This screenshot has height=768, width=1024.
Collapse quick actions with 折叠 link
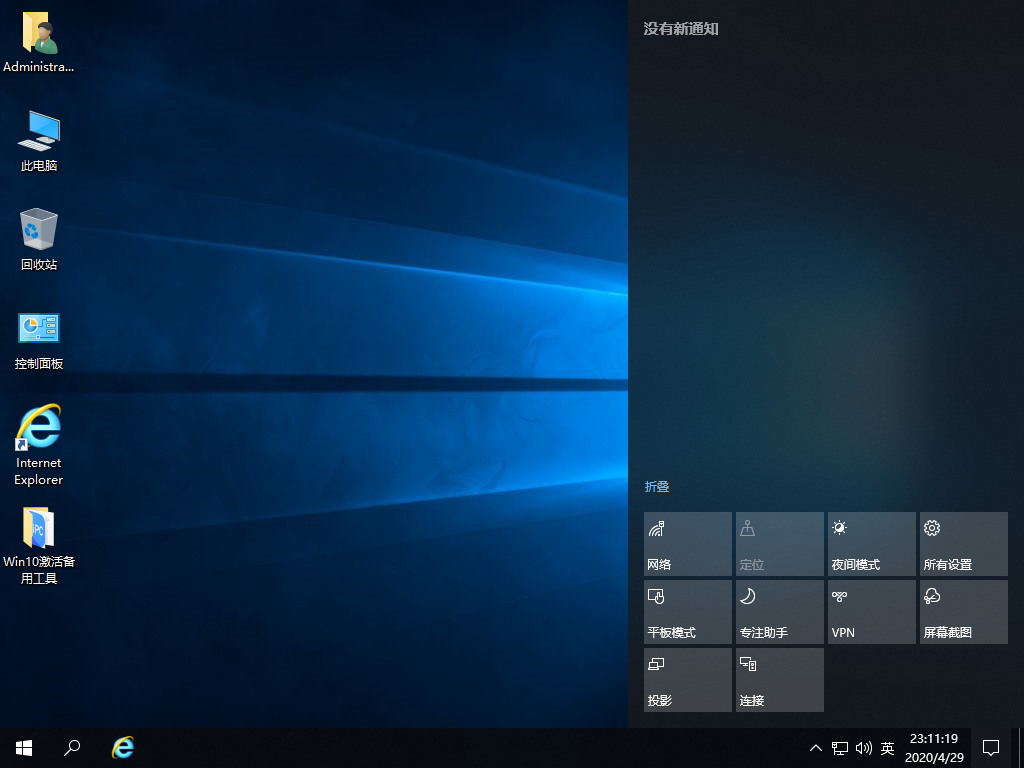(657, 487)
